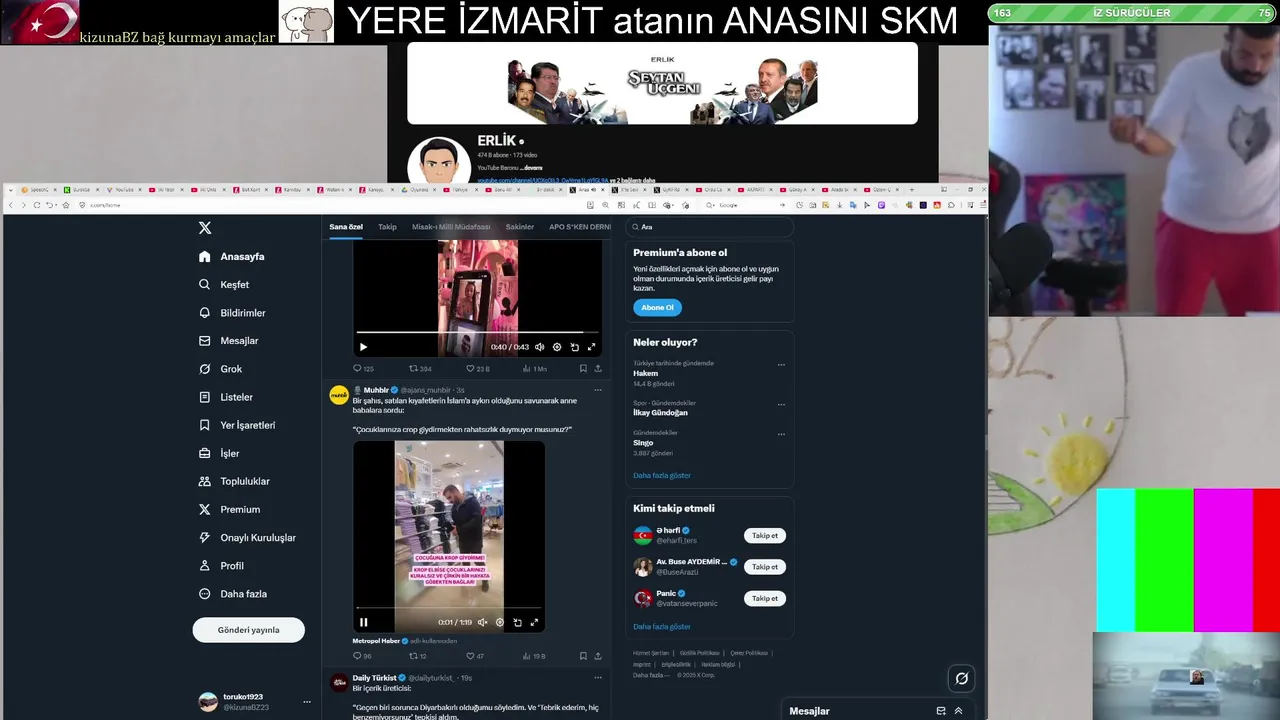The height and width of the screenshot is (720, 1280).
Task: Mute the 0:43 video
Action: pos(539,347)
